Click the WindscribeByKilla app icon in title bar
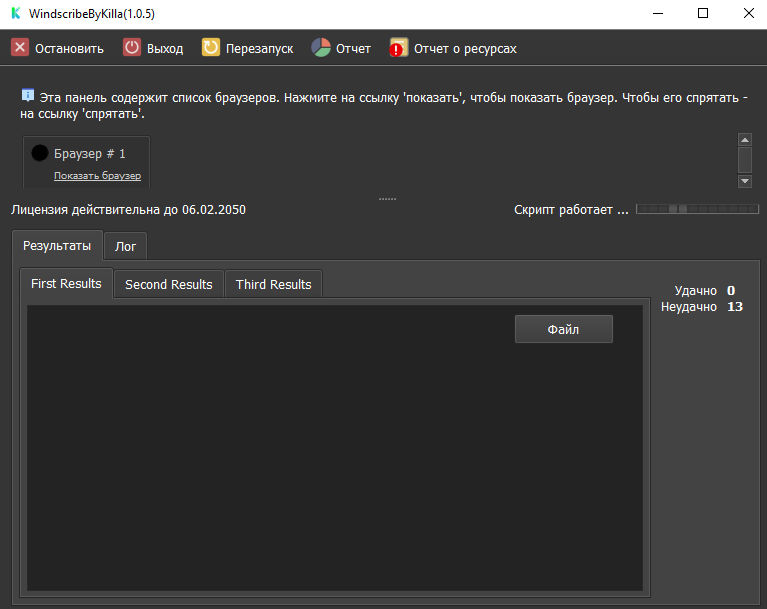 pos(15,14)
